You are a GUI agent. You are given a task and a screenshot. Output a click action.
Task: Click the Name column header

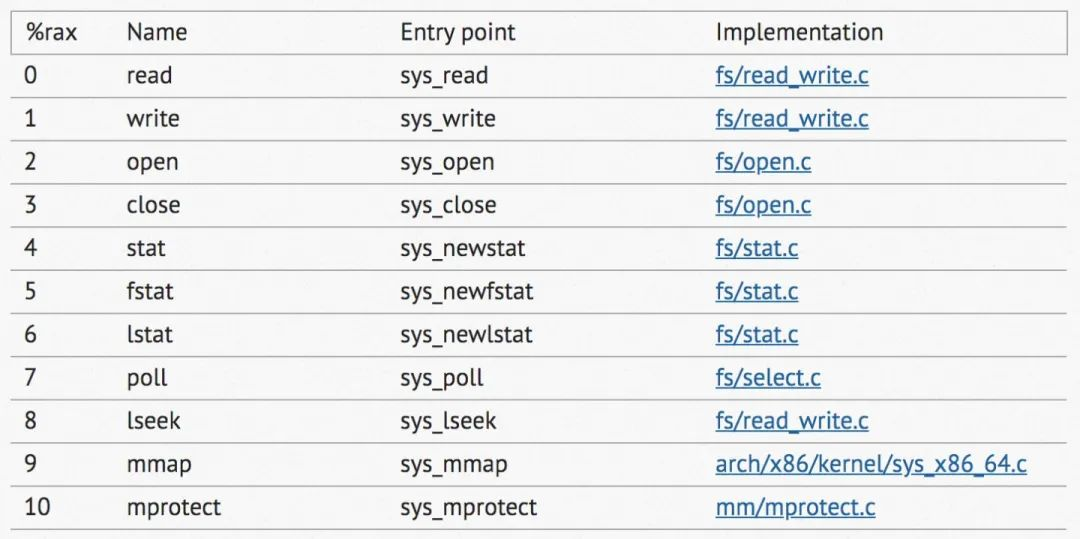[x=156, y=32]
